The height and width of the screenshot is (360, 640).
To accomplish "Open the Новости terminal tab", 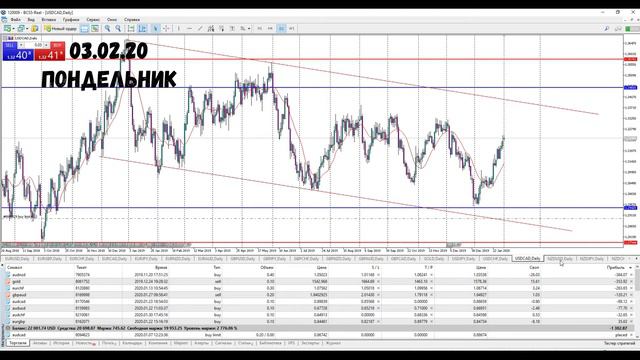I will point(85,343).
